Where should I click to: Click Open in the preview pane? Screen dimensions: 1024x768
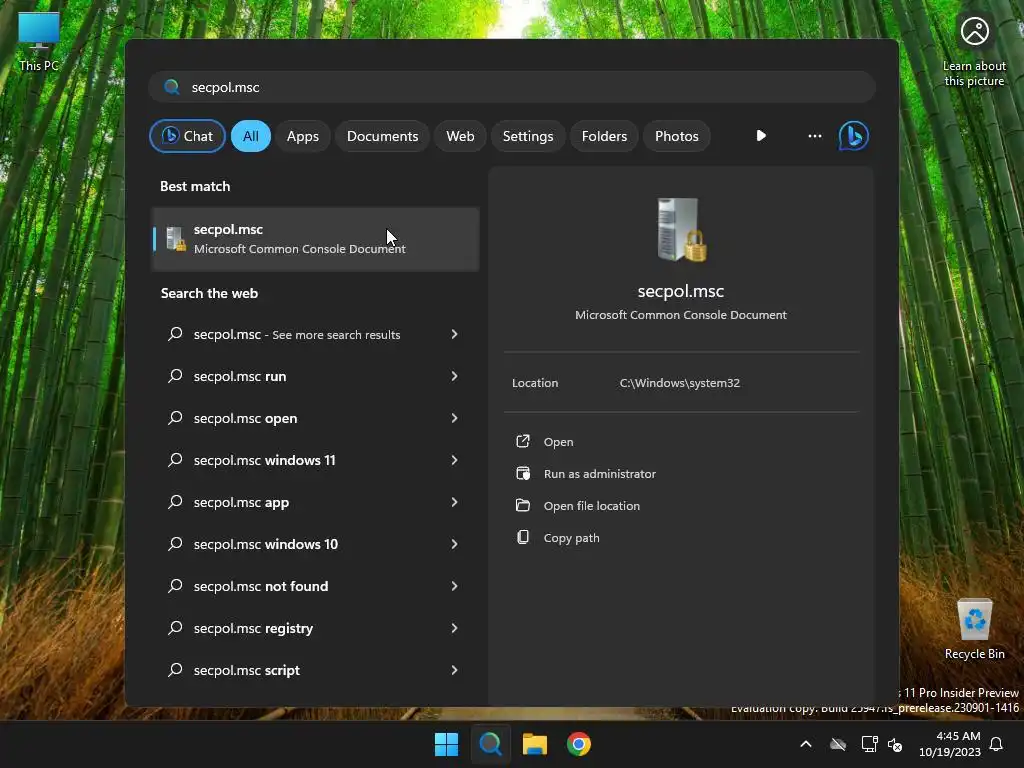tap(558, 442)
